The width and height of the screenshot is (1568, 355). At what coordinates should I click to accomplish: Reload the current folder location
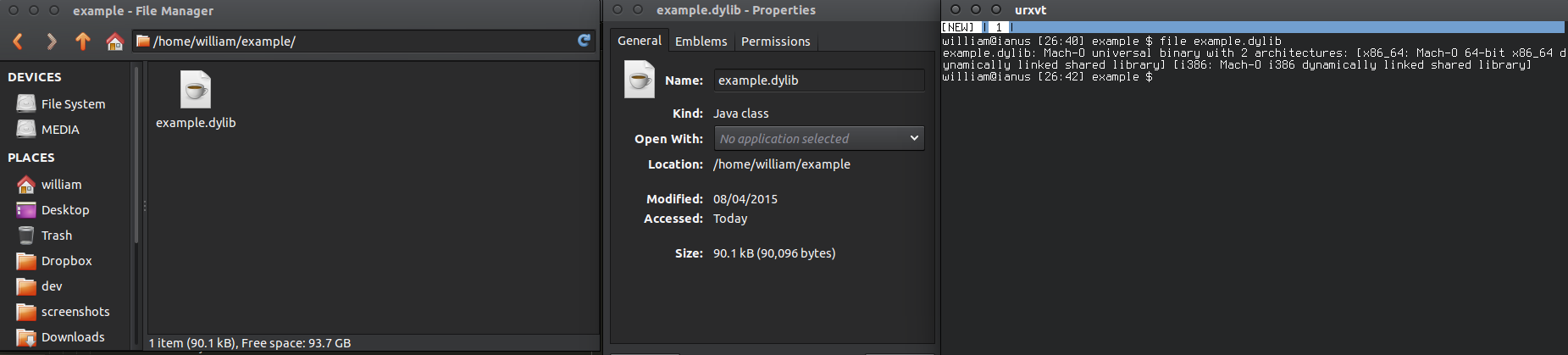tap(584, 41)
